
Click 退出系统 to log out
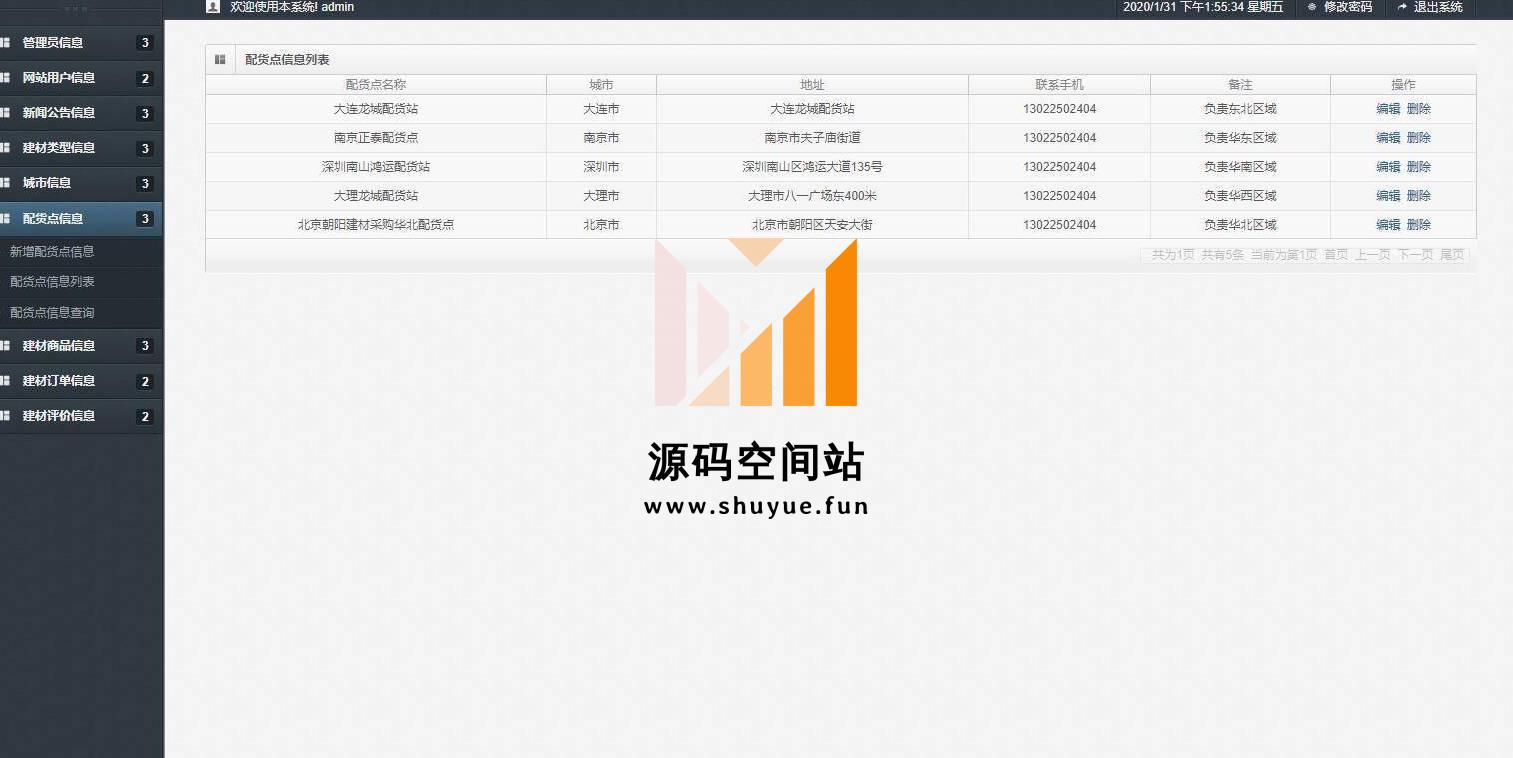(x=1438, y=7)
